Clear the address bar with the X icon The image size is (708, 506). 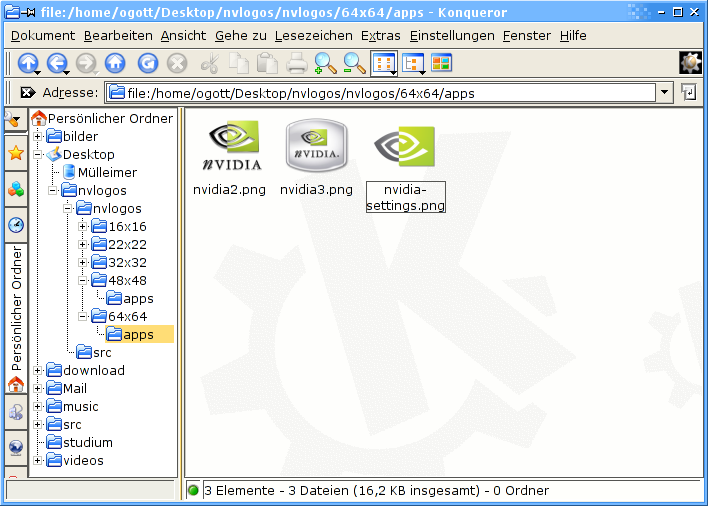click(28, 93)
